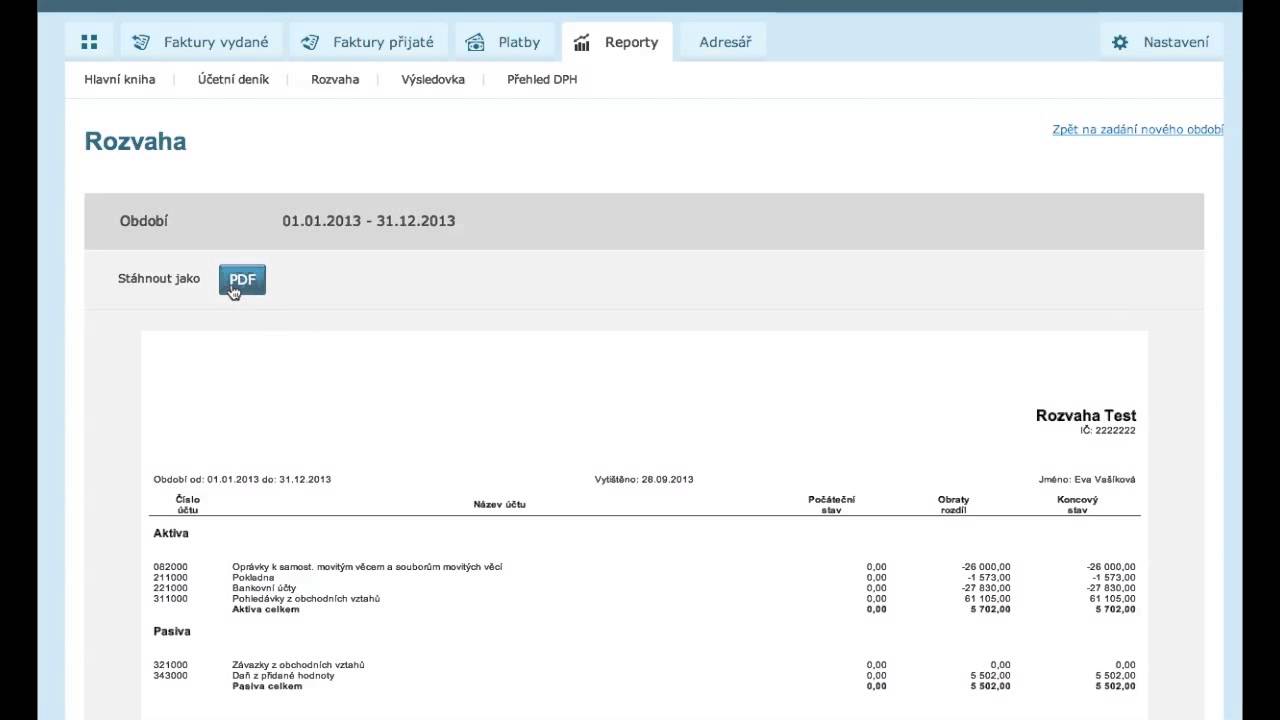Select the Reporty tab
Viewport: 1280px width, 720px height.
tap(617, 42)
